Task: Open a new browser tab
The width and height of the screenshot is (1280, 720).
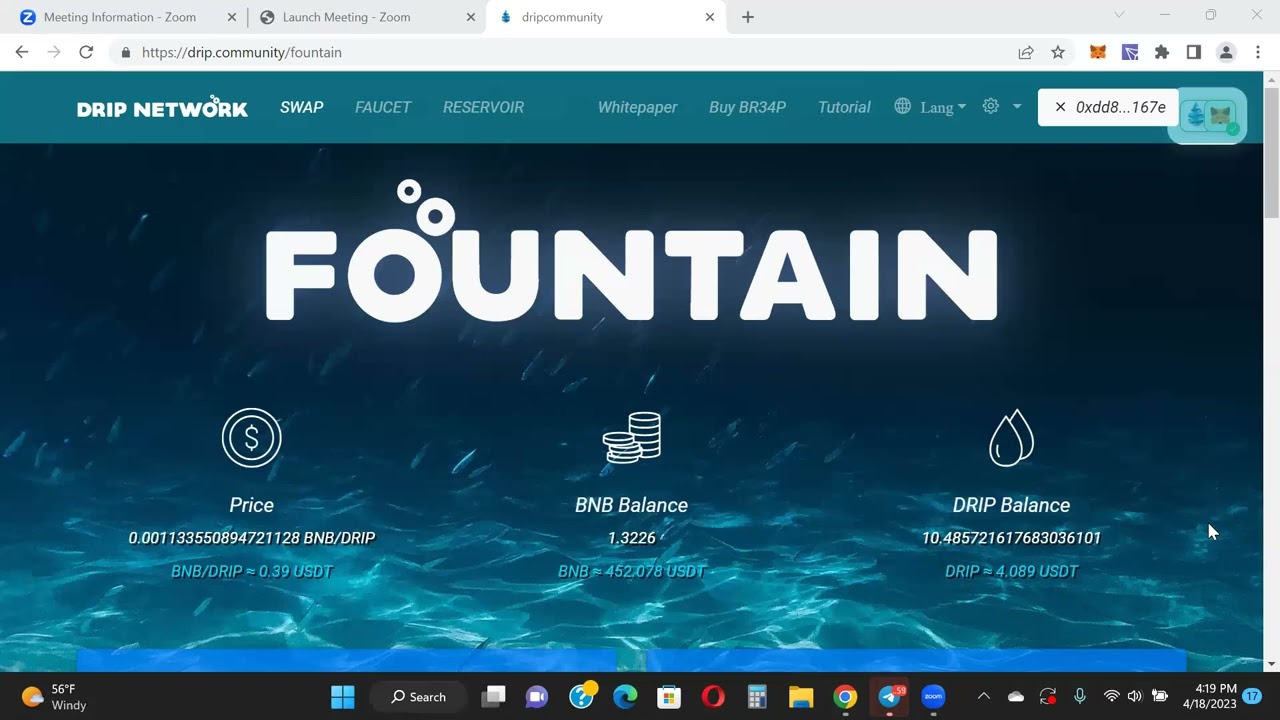Action: coord(747,17)
